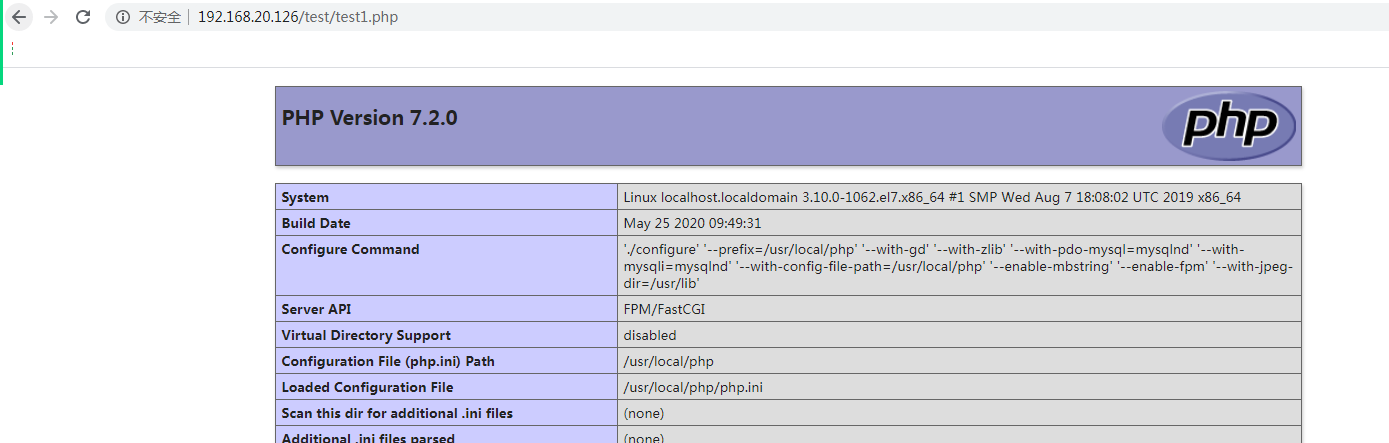This screenshot has height=443, width=1389.
Task: View site info via not-secure icon
Action: (x=123, y=17)
